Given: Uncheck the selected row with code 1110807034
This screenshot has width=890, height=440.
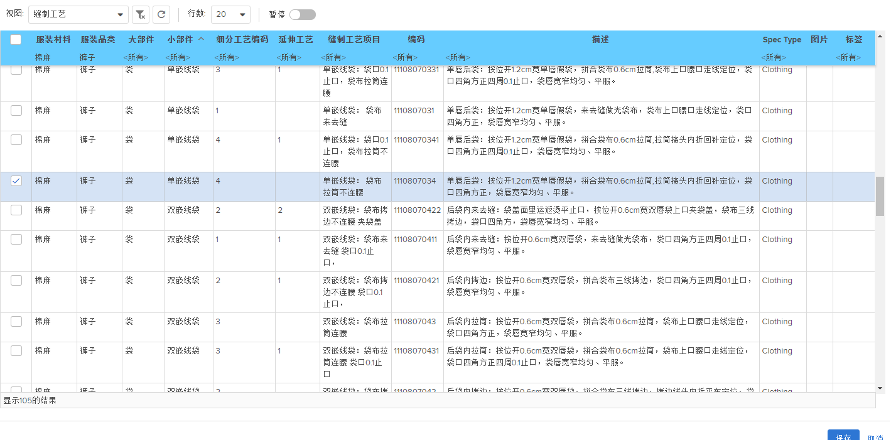Looking at the screenshot, I should pos(15,181).
